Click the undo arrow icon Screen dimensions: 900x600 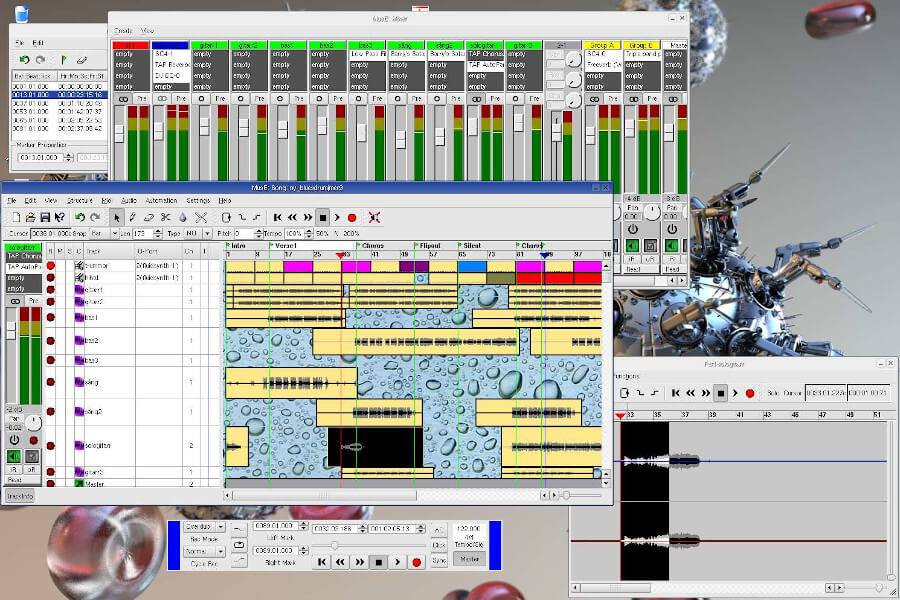click(78, 217)
